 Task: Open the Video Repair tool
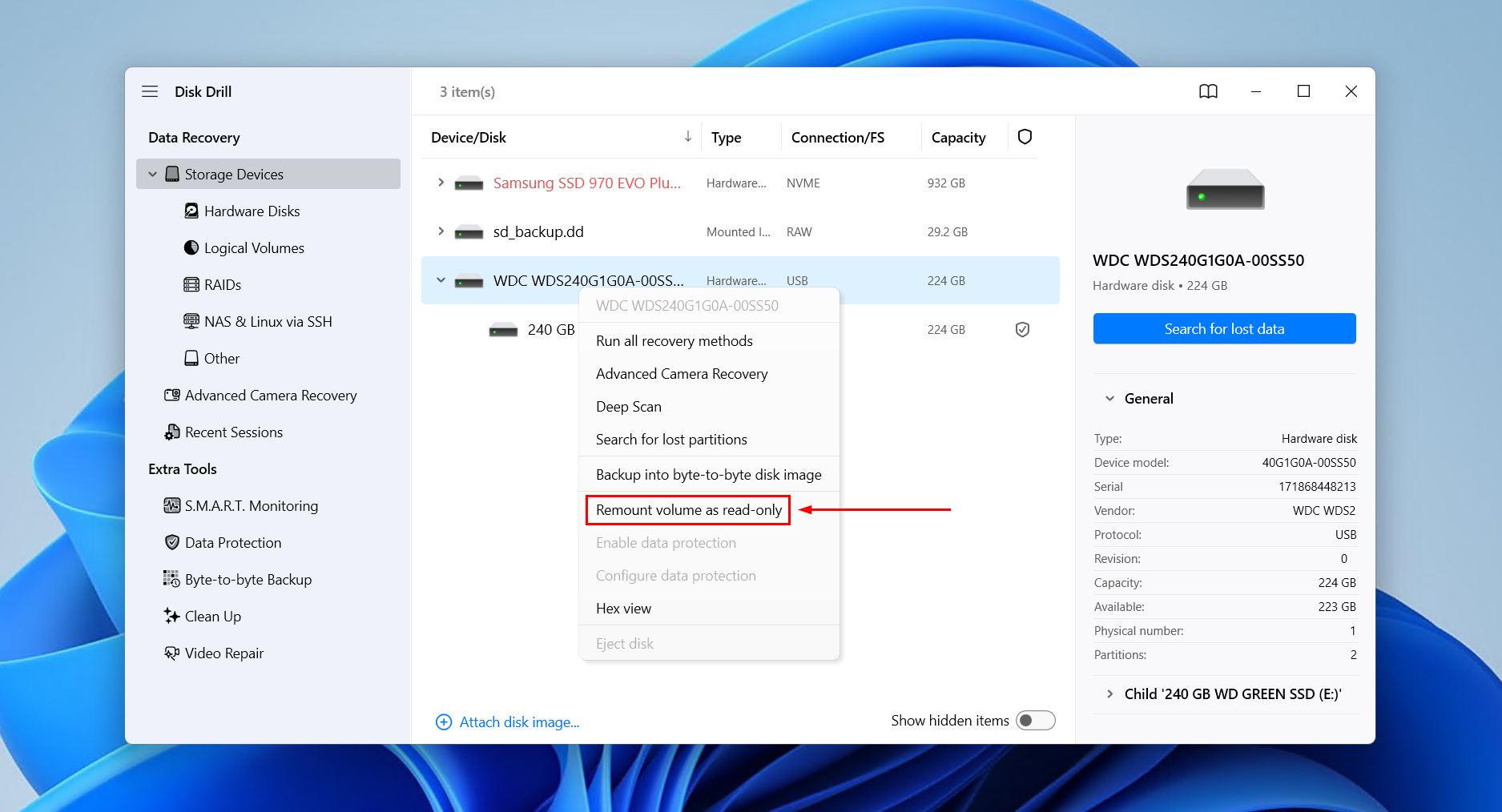coord(223,653)
